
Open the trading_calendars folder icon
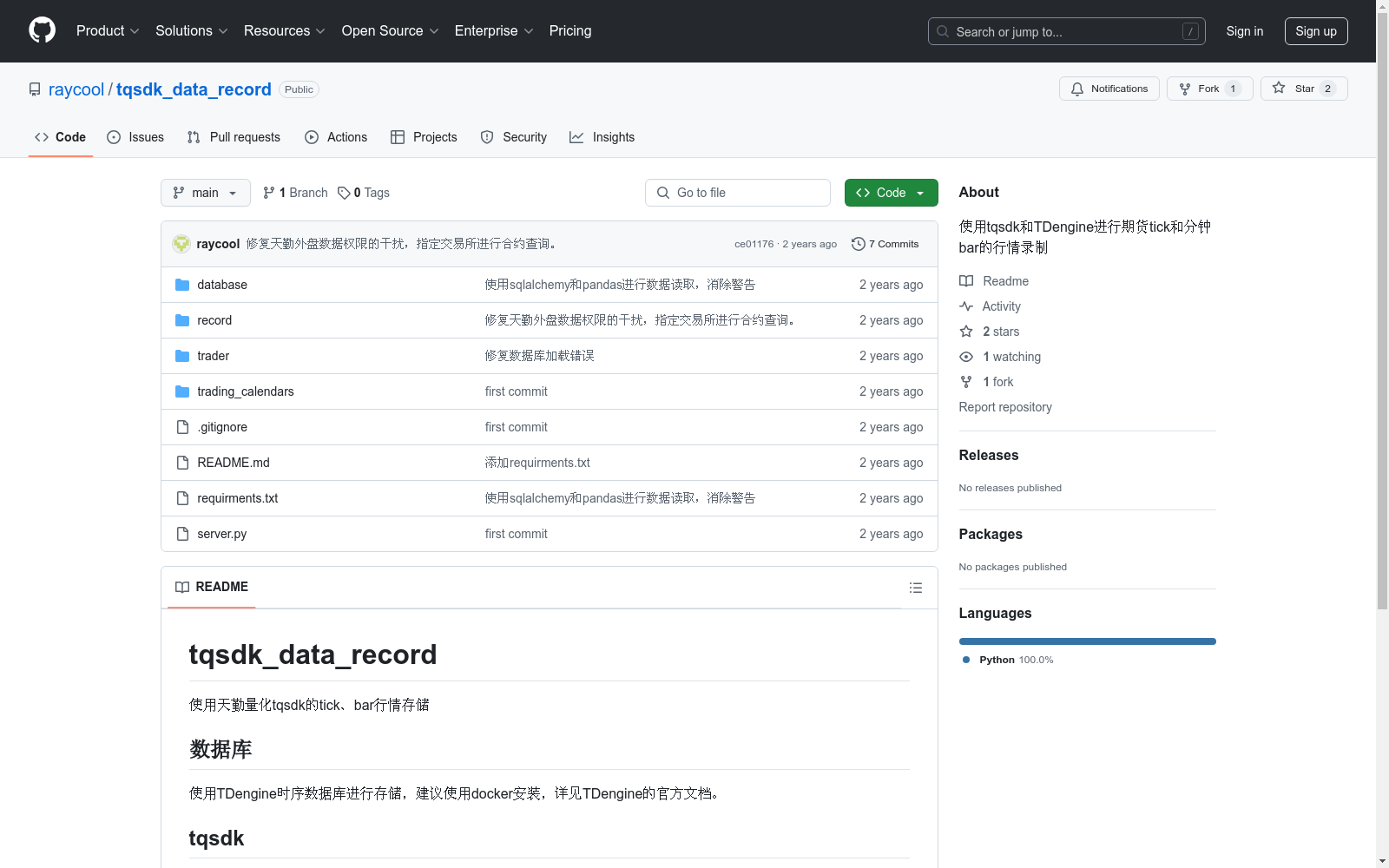(182, 391)
